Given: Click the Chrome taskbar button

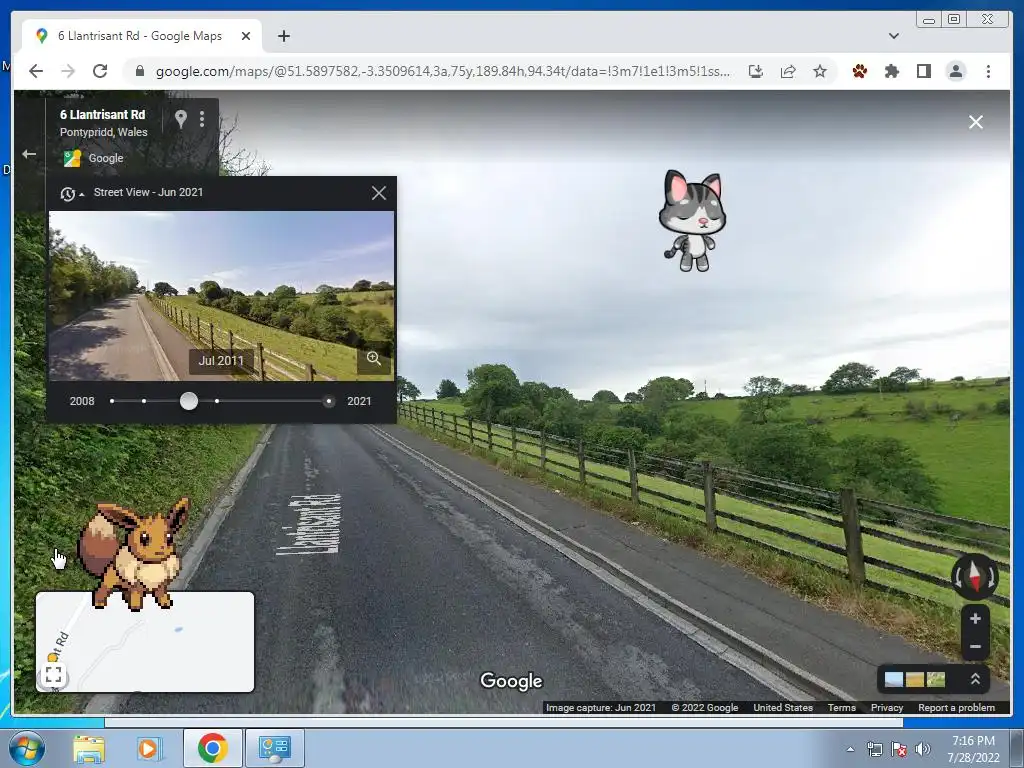Looking at the screenshot, I should 212,748.
